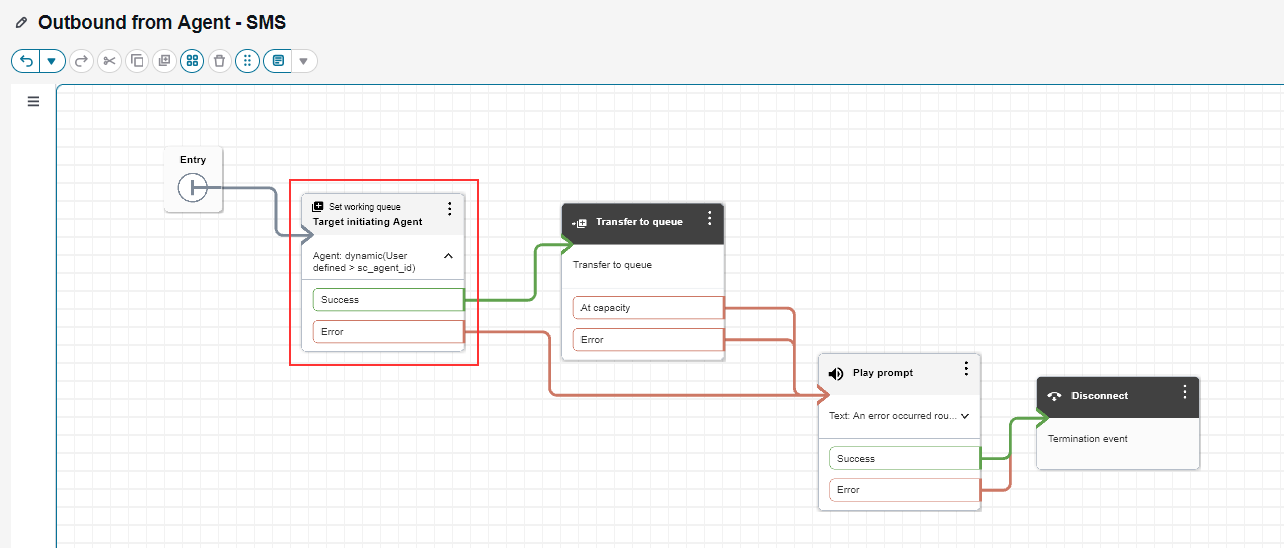Collapse the Agent: dynamic details chevron
This screenshot has width=1284, height=548.
tap(448, 256)
